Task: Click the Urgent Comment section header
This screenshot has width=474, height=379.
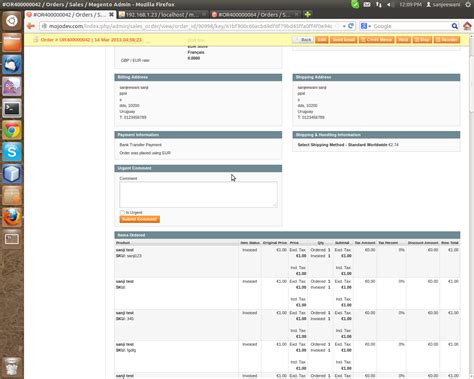Action: (x=198, y=168)
